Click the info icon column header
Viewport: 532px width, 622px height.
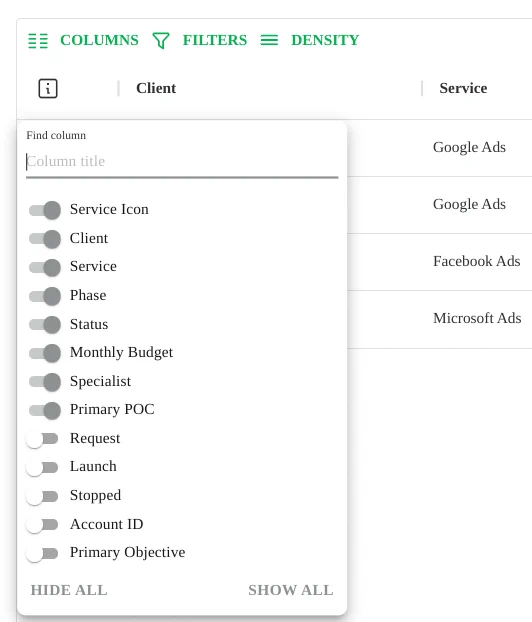48,88
